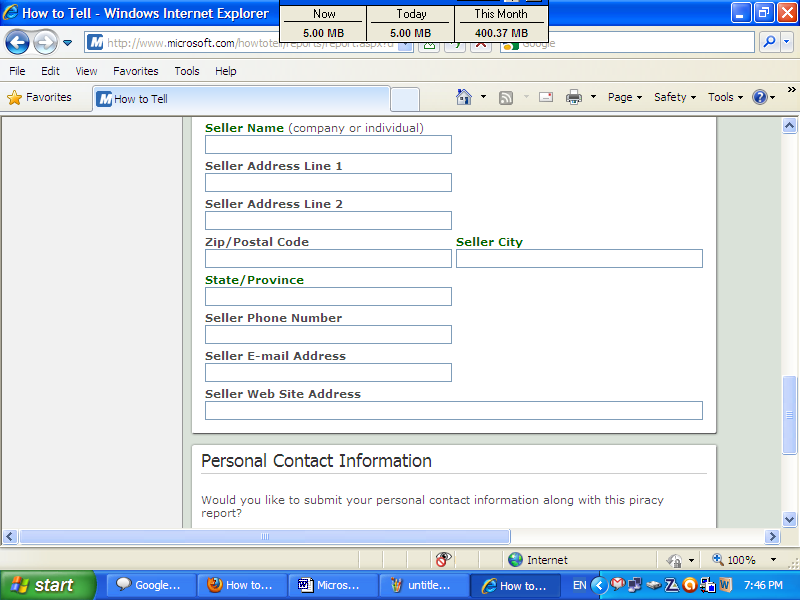Open the Edit menu
Viewport: 800px width, 600px height.
click(x=50, y=71)
